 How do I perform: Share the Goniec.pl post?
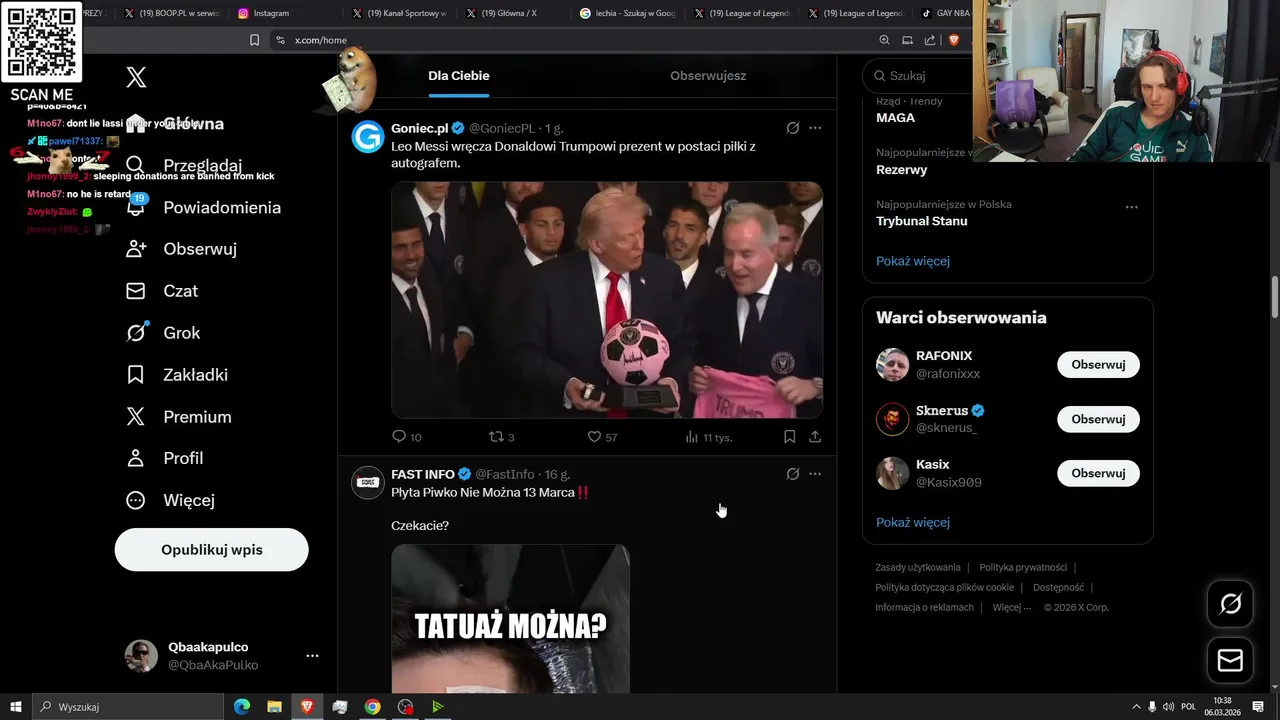815,437
